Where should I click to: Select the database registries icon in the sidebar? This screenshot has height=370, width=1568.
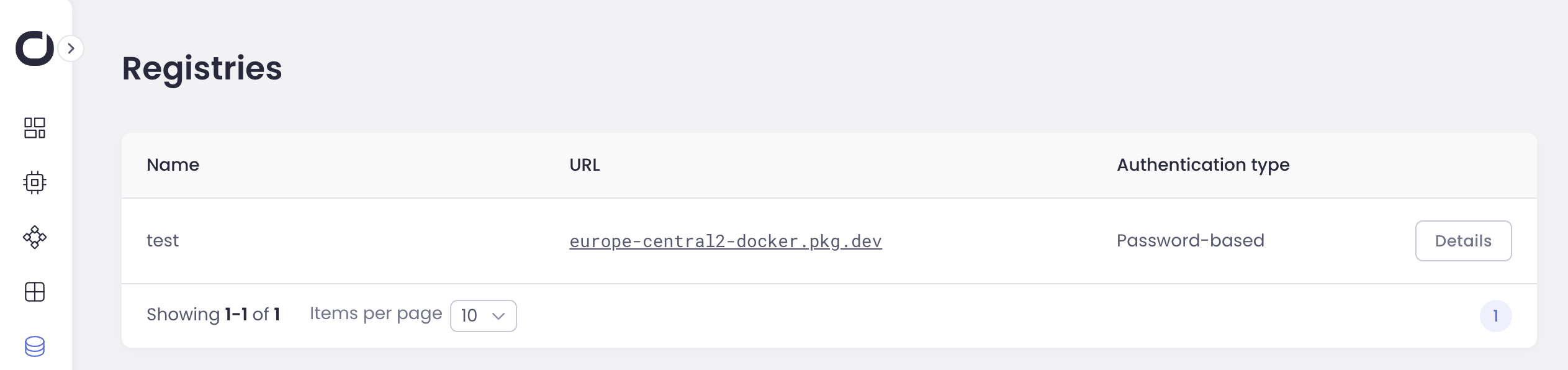coord(35,346)
